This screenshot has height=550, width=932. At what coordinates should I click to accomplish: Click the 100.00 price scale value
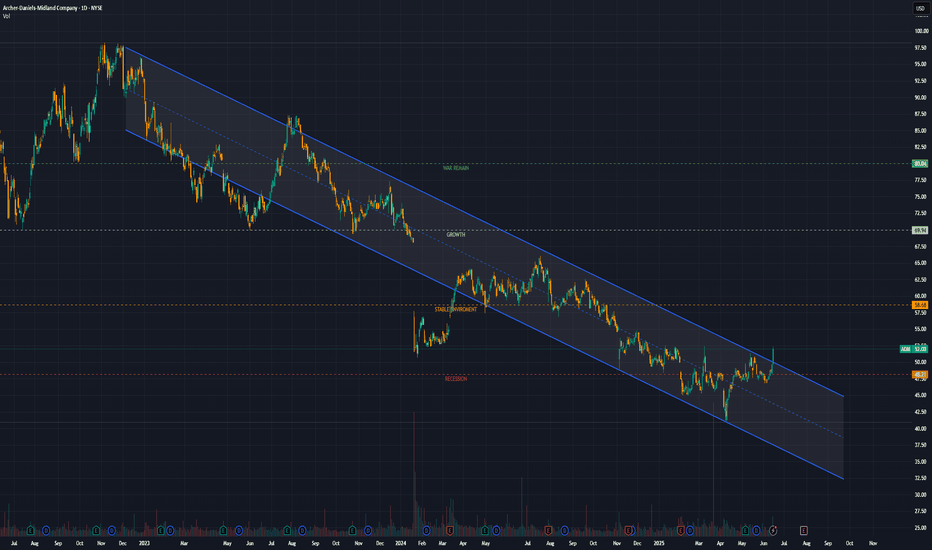point(921,31)
